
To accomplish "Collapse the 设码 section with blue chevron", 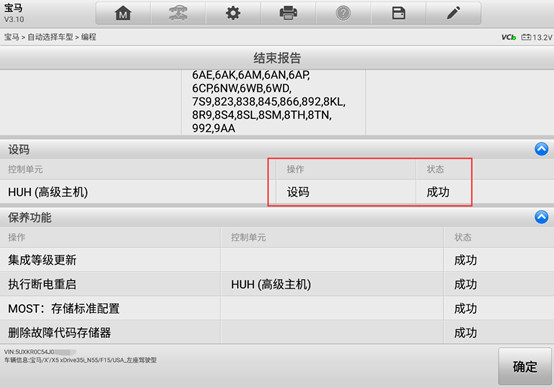I will (541, 149).
